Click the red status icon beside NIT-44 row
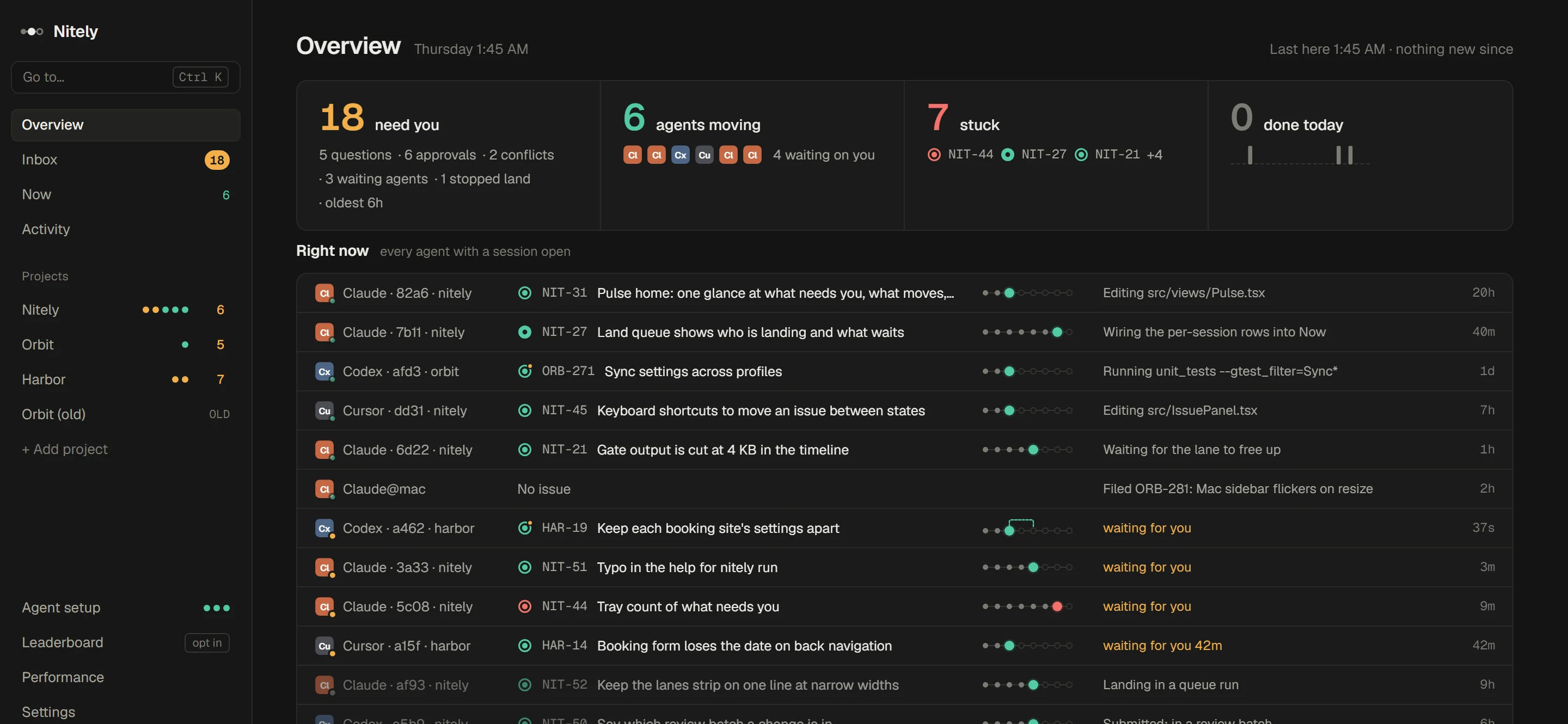 (x=524, y=606)
